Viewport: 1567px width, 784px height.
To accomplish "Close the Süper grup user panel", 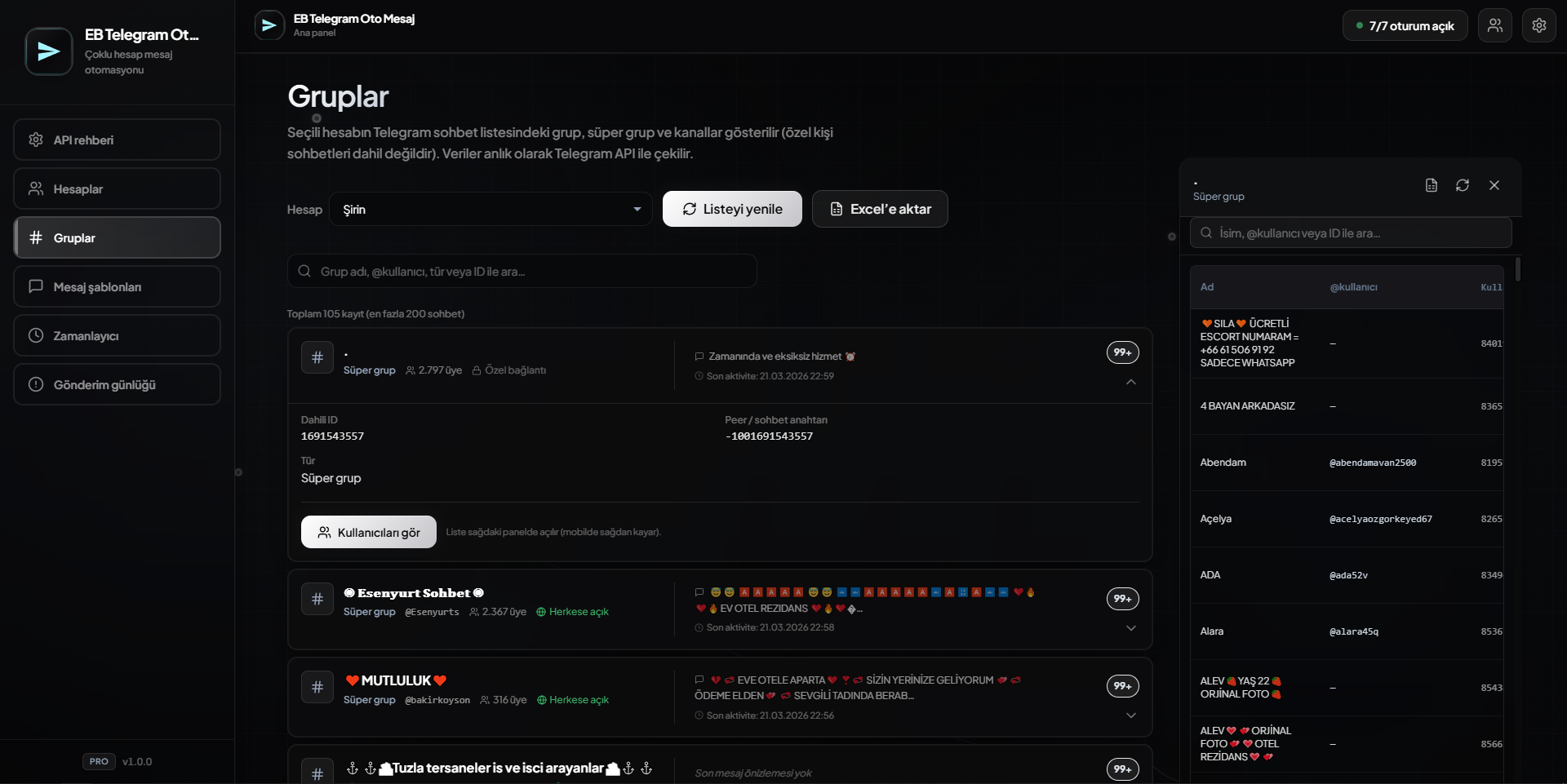I will point(1494,185).
